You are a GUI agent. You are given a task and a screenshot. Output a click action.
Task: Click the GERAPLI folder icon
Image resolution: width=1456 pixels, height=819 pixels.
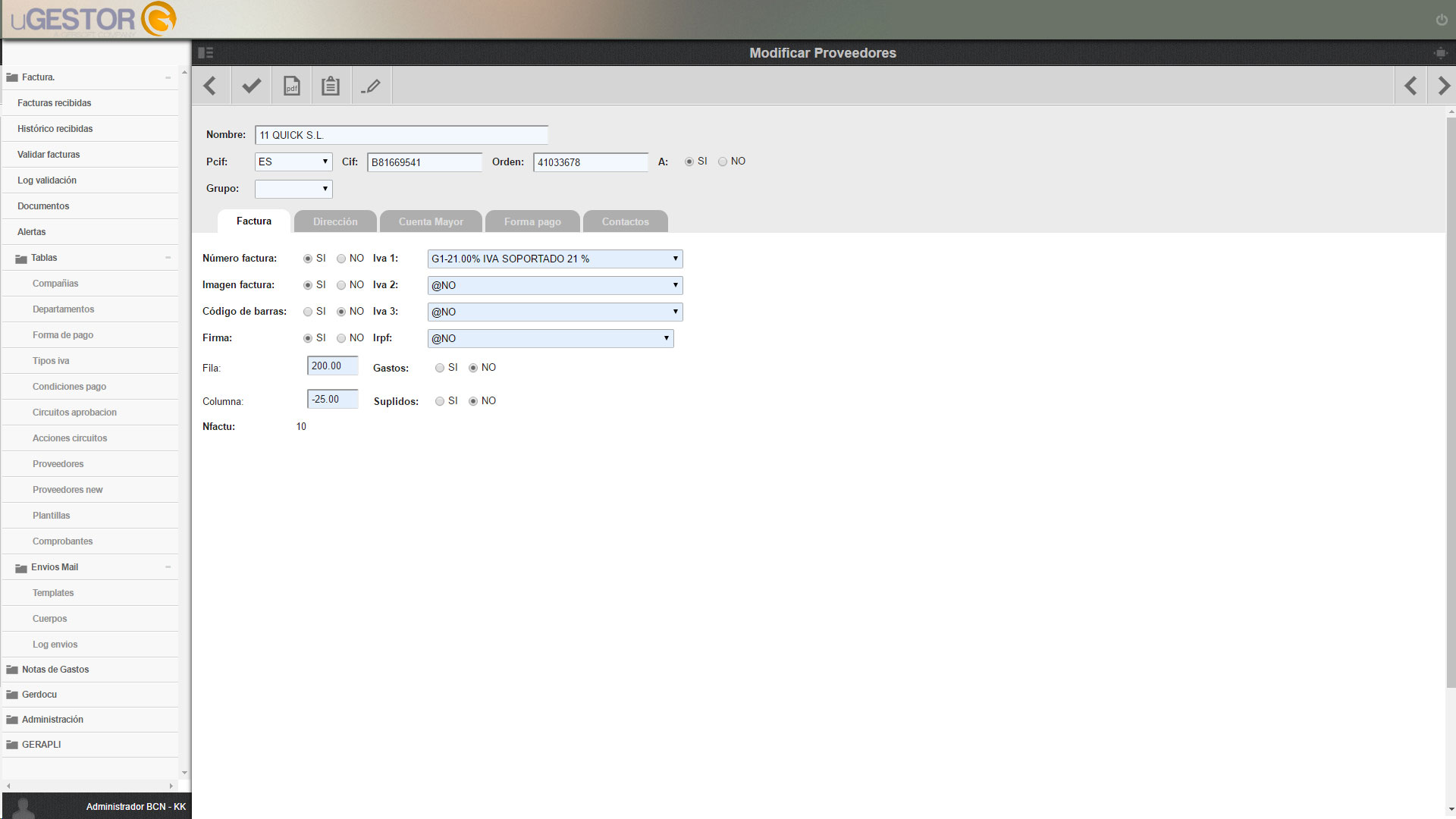tap(11, 745)
